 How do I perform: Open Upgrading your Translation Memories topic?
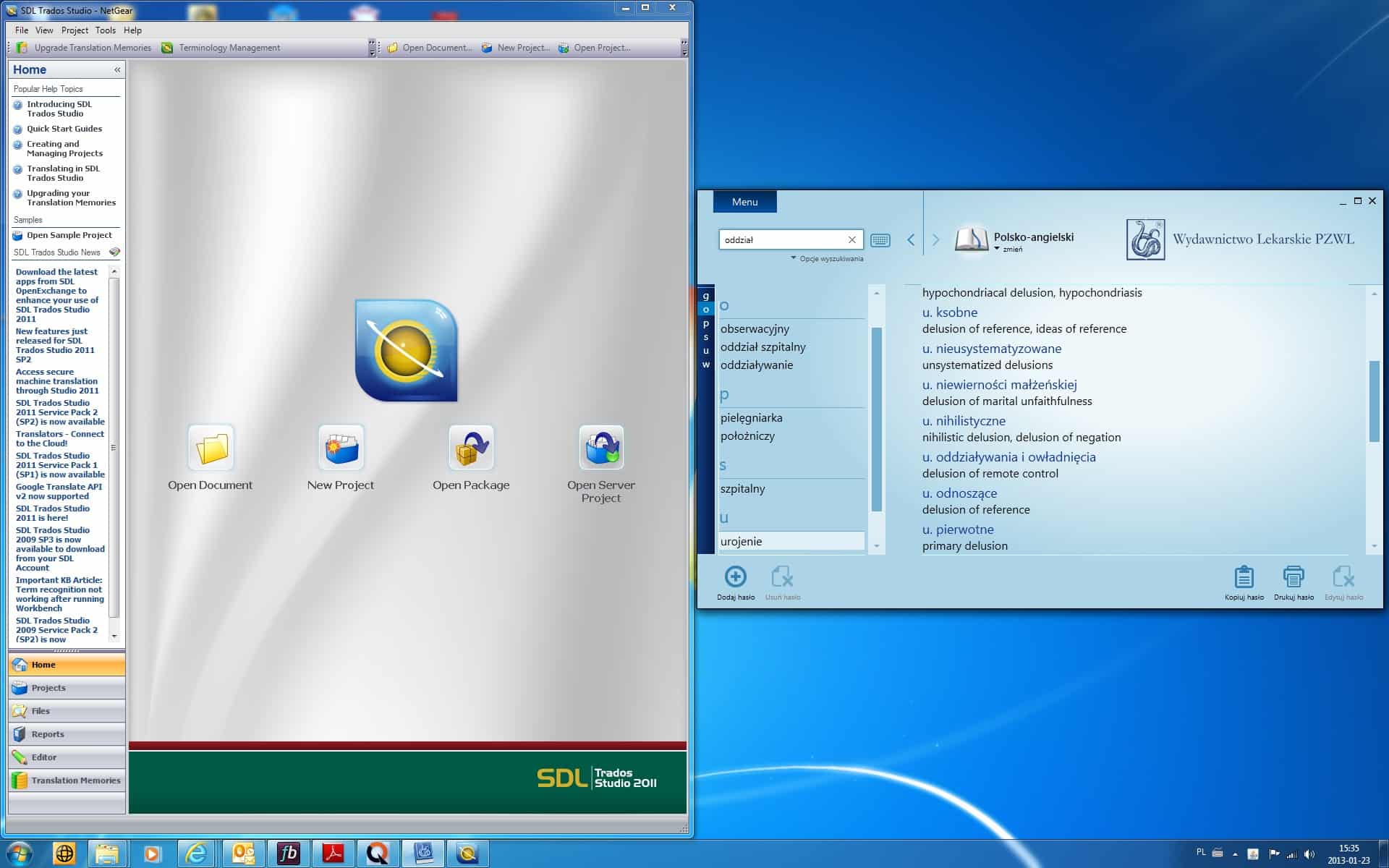(71, 197)
